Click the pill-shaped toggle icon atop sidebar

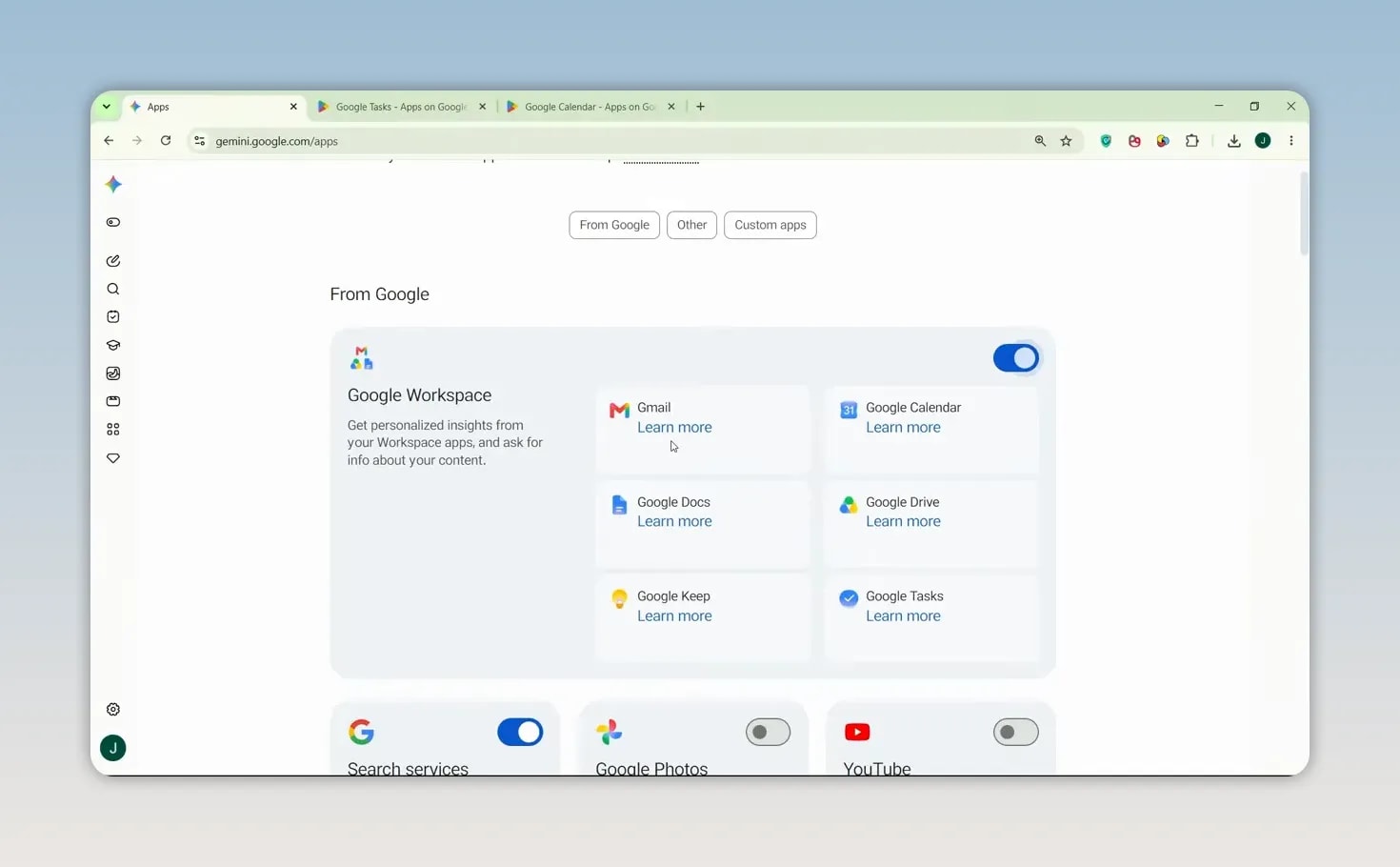tap(113, 222)
